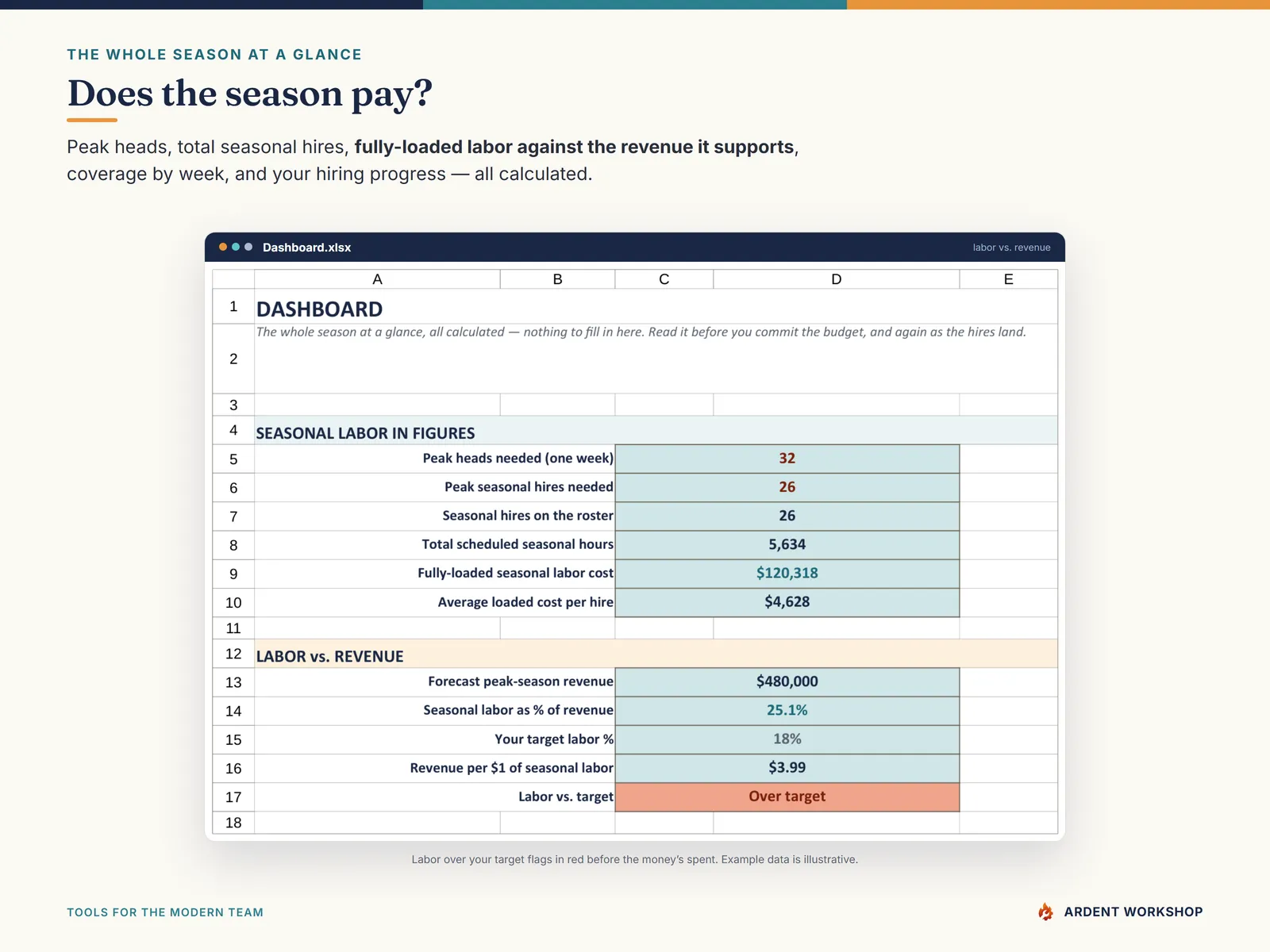Screen dimensions: 1270x952
Task: Click the $3.99 revenue per dollar cell
Action: (787, 767)
